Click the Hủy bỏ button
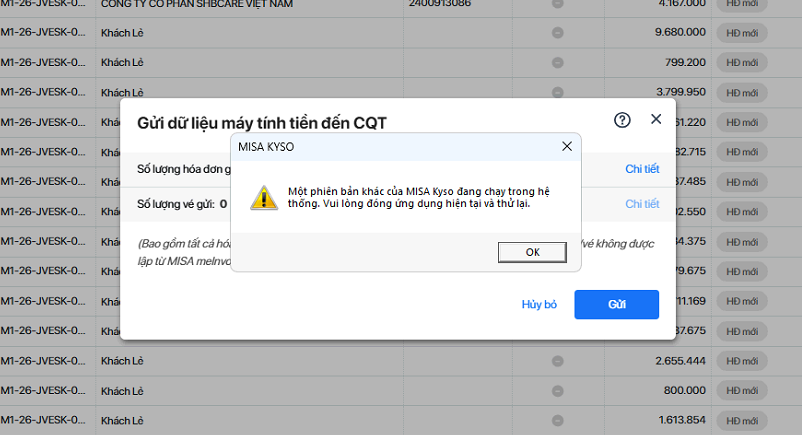 [539, 304]
